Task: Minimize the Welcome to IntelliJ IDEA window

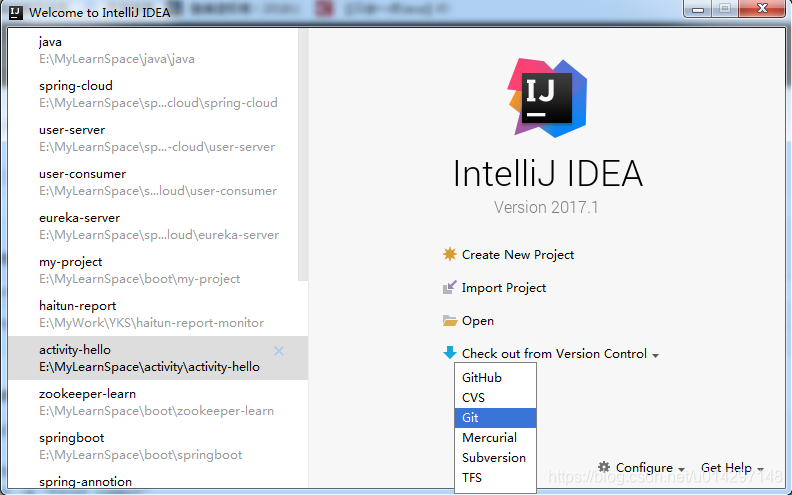Action: 698,9
